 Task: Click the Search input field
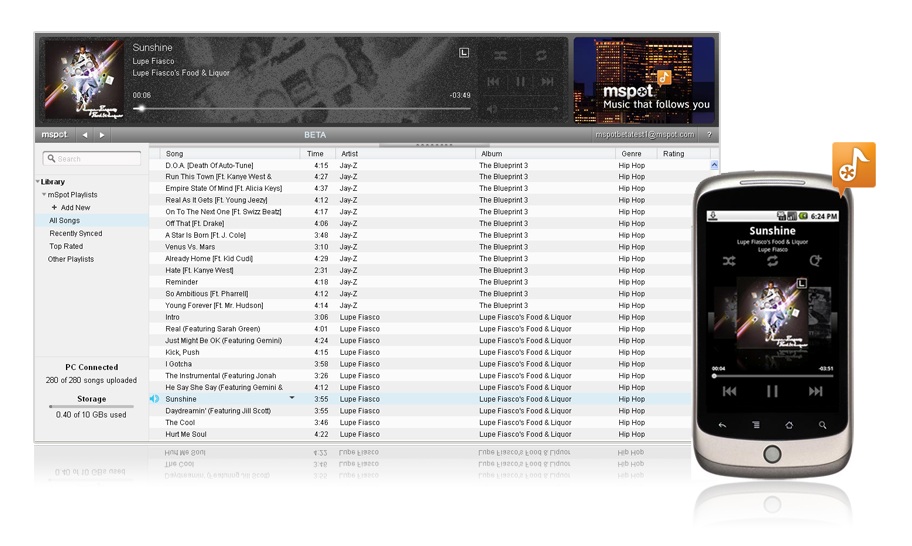(92, 158)
